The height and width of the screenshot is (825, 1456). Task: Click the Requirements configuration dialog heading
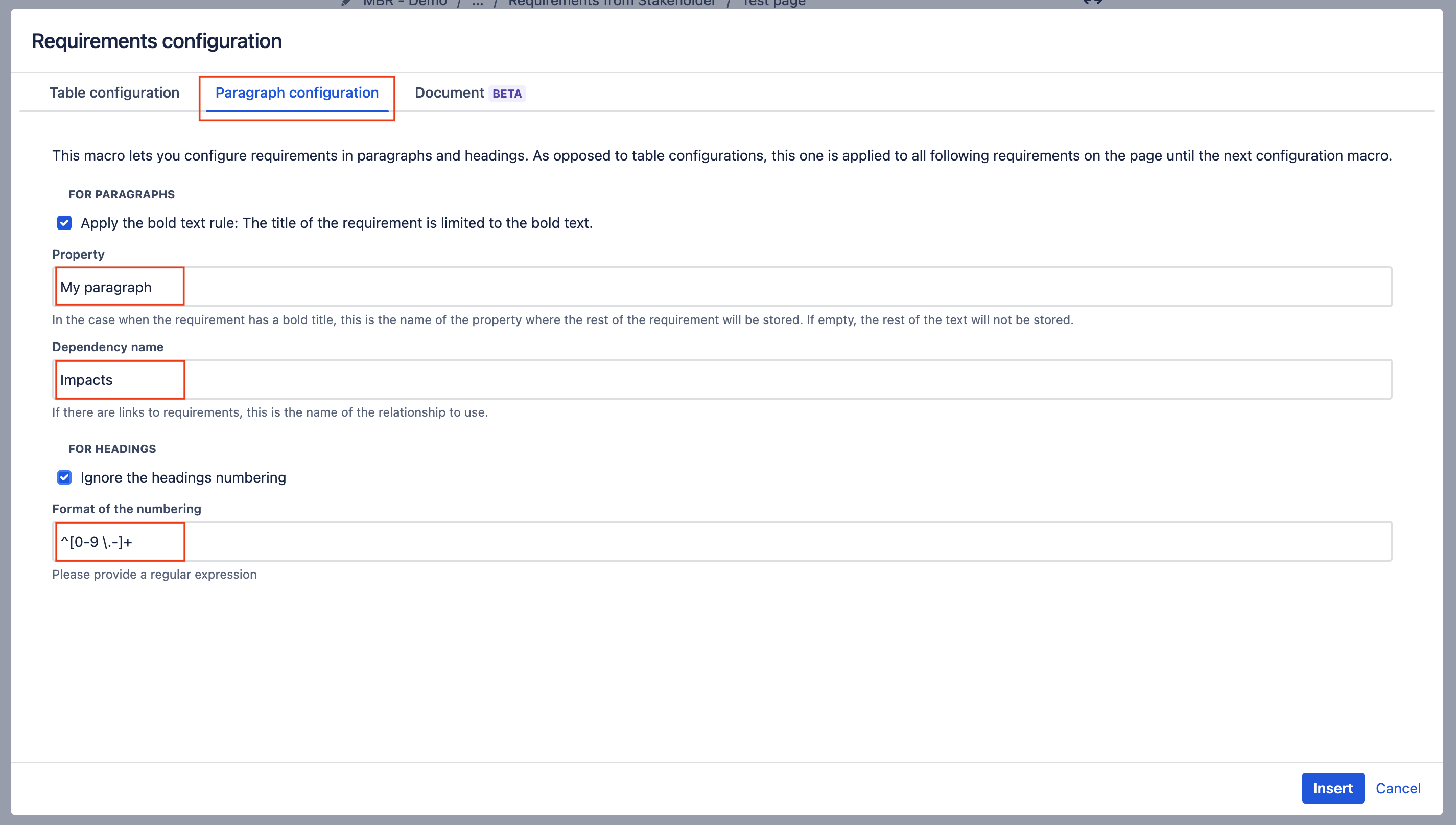(156, 40)
